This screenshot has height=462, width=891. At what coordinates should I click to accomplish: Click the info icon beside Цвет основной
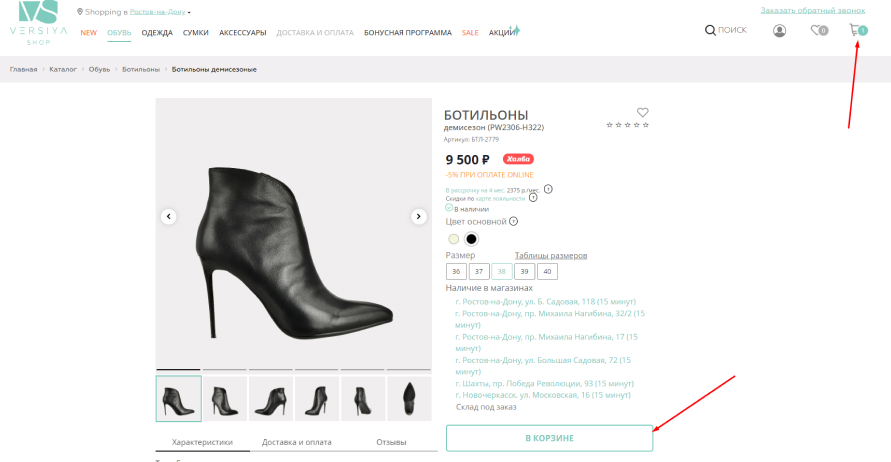point(514,221)
